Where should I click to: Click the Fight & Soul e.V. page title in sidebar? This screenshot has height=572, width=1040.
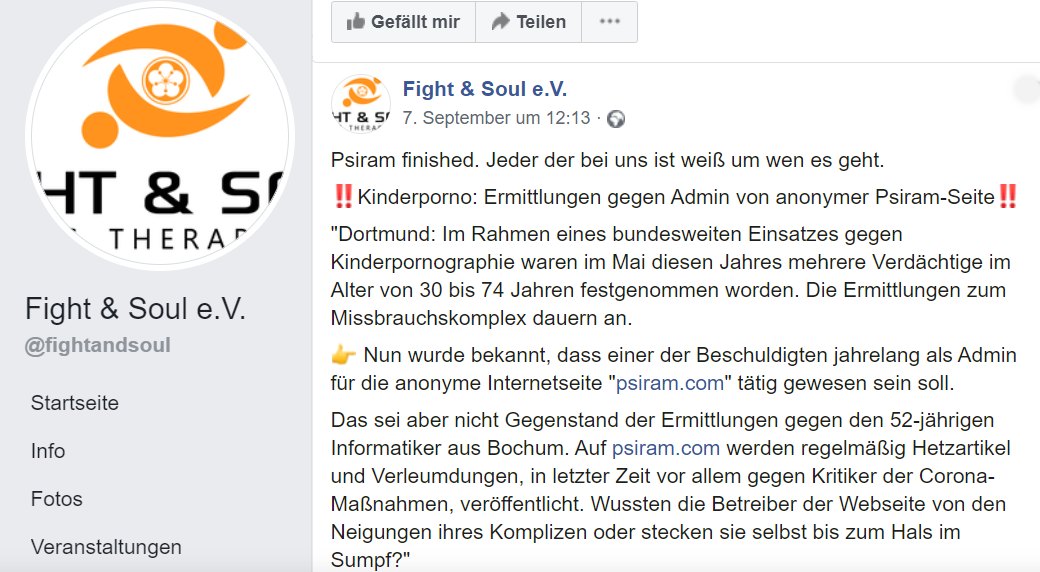coord(135,308)
